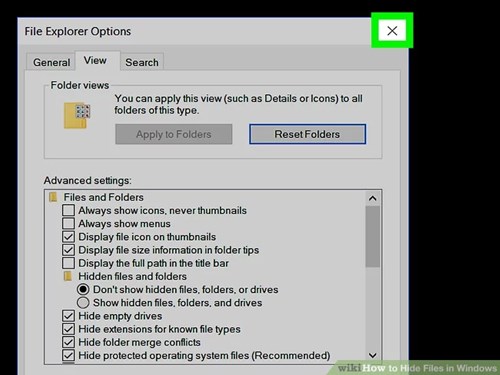The image size is (500, 375).
Task: Click the Advanced settings scrollbar thumb
Action: point(373,236)
